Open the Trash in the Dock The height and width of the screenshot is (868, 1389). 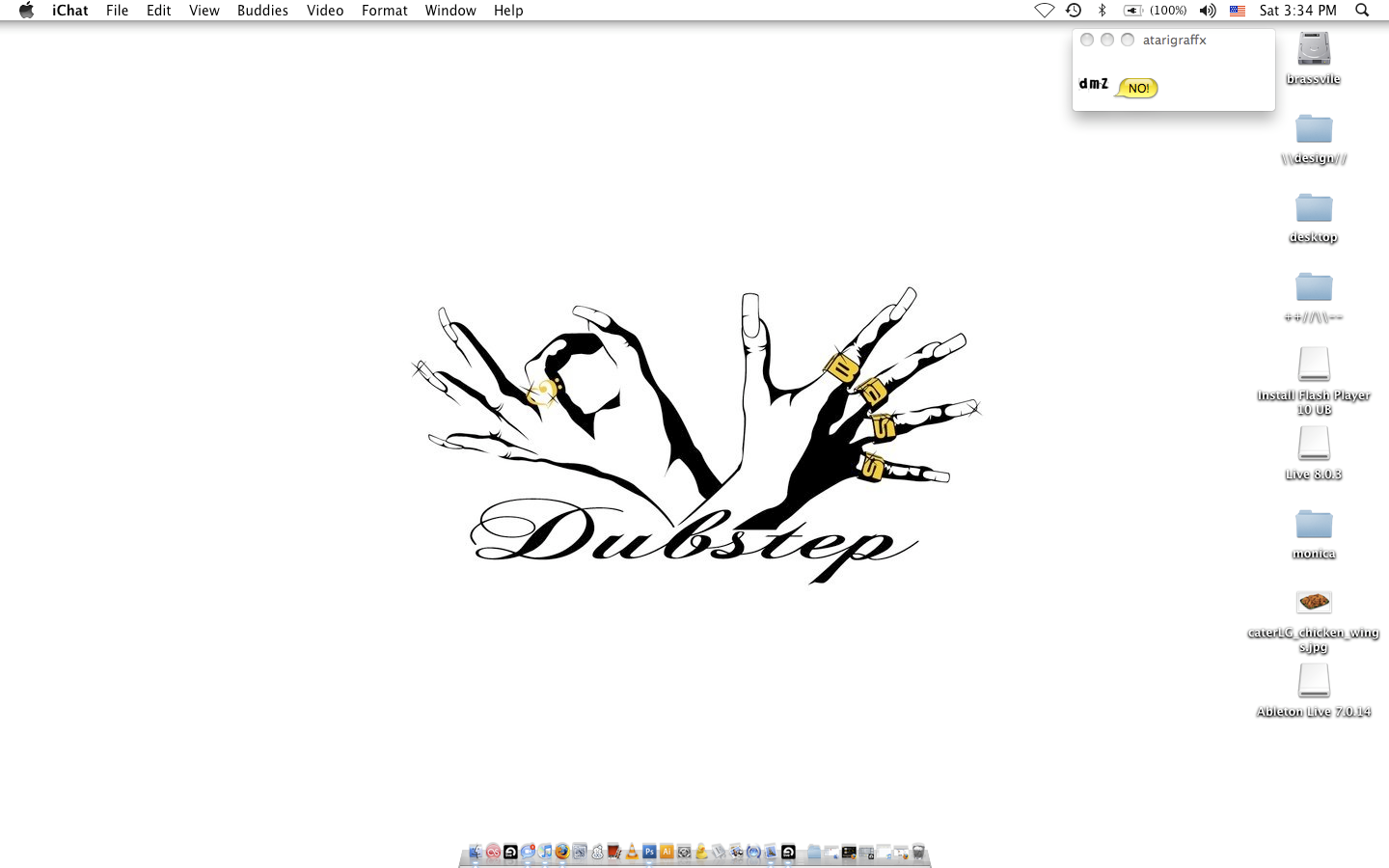918,852
